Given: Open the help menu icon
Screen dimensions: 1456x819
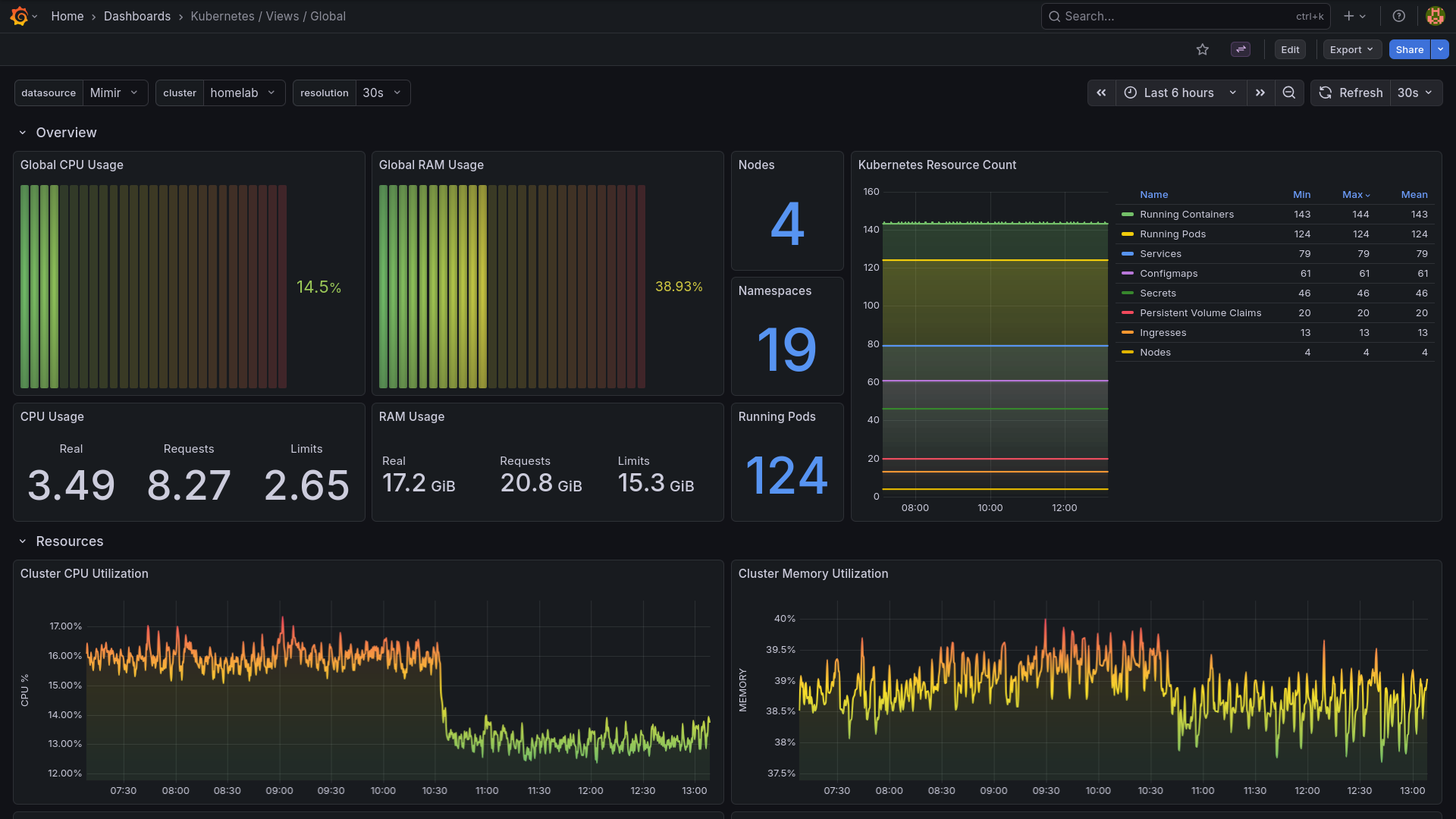Looking at the screenshot, I should pyautogui.click(x=1399, y=16).
